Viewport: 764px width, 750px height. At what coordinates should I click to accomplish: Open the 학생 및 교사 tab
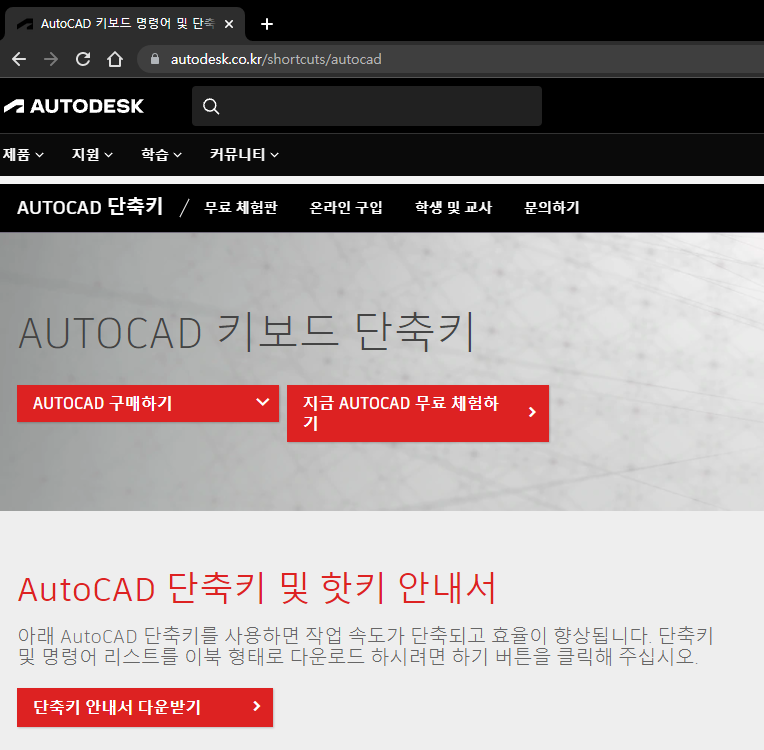click(453, 208)
